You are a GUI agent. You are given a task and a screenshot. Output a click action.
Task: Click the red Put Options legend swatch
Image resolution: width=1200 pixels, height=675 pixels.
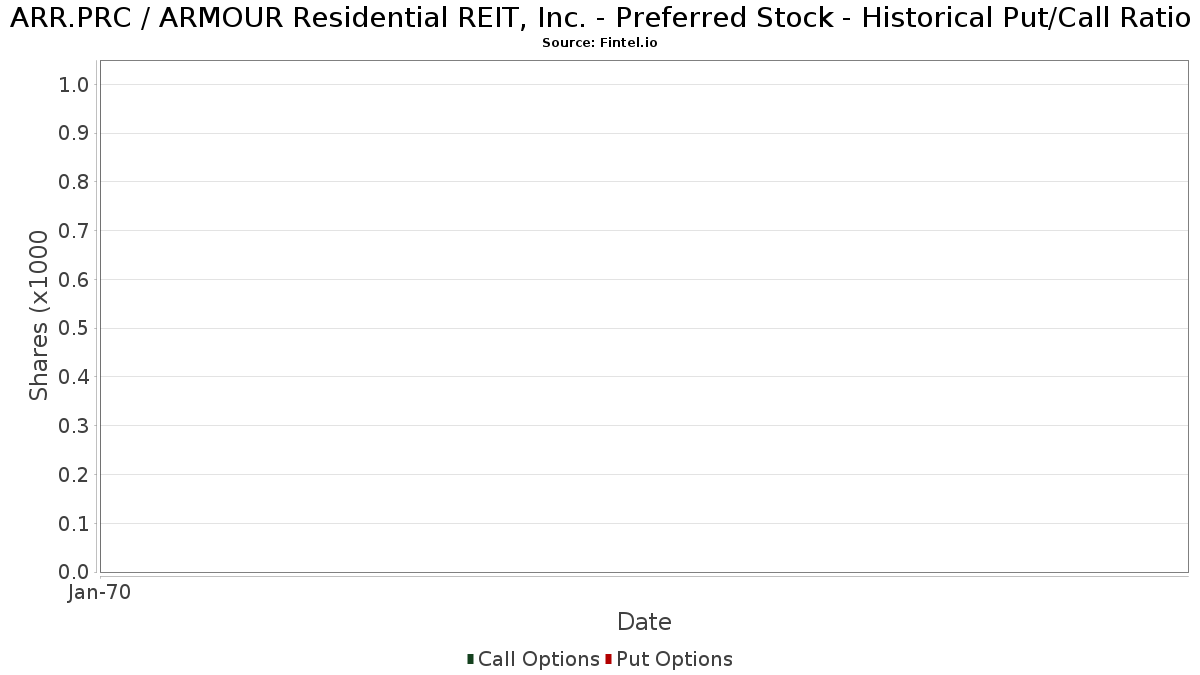pos(608,659)
